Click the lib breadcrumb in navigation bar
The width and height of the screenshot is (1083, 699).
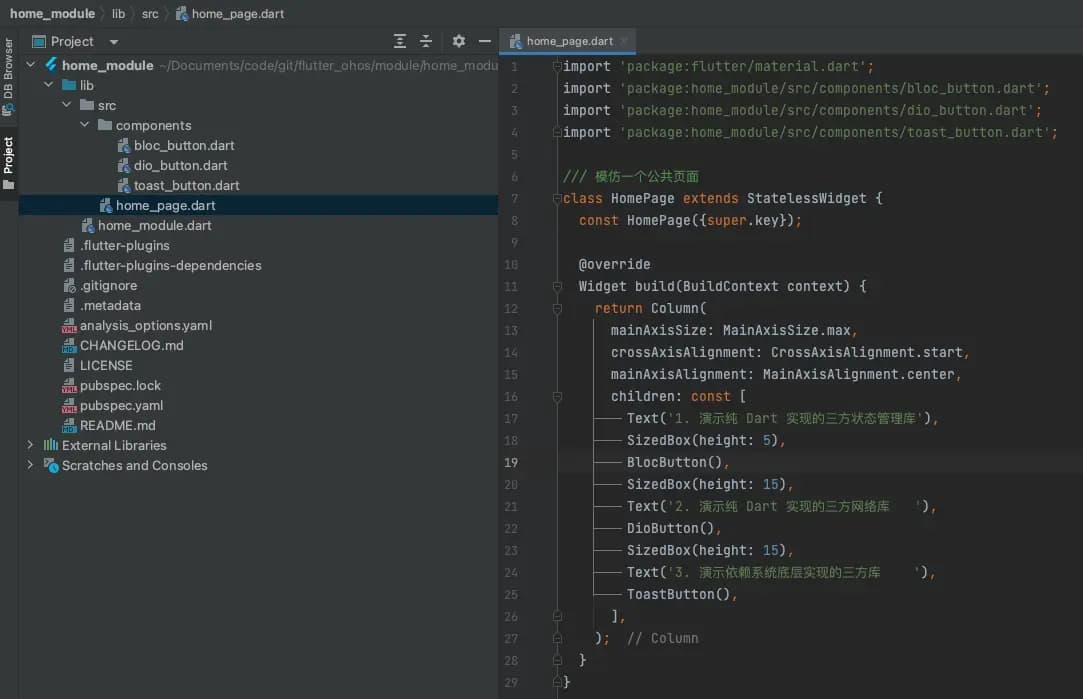[x=118, y=14]
